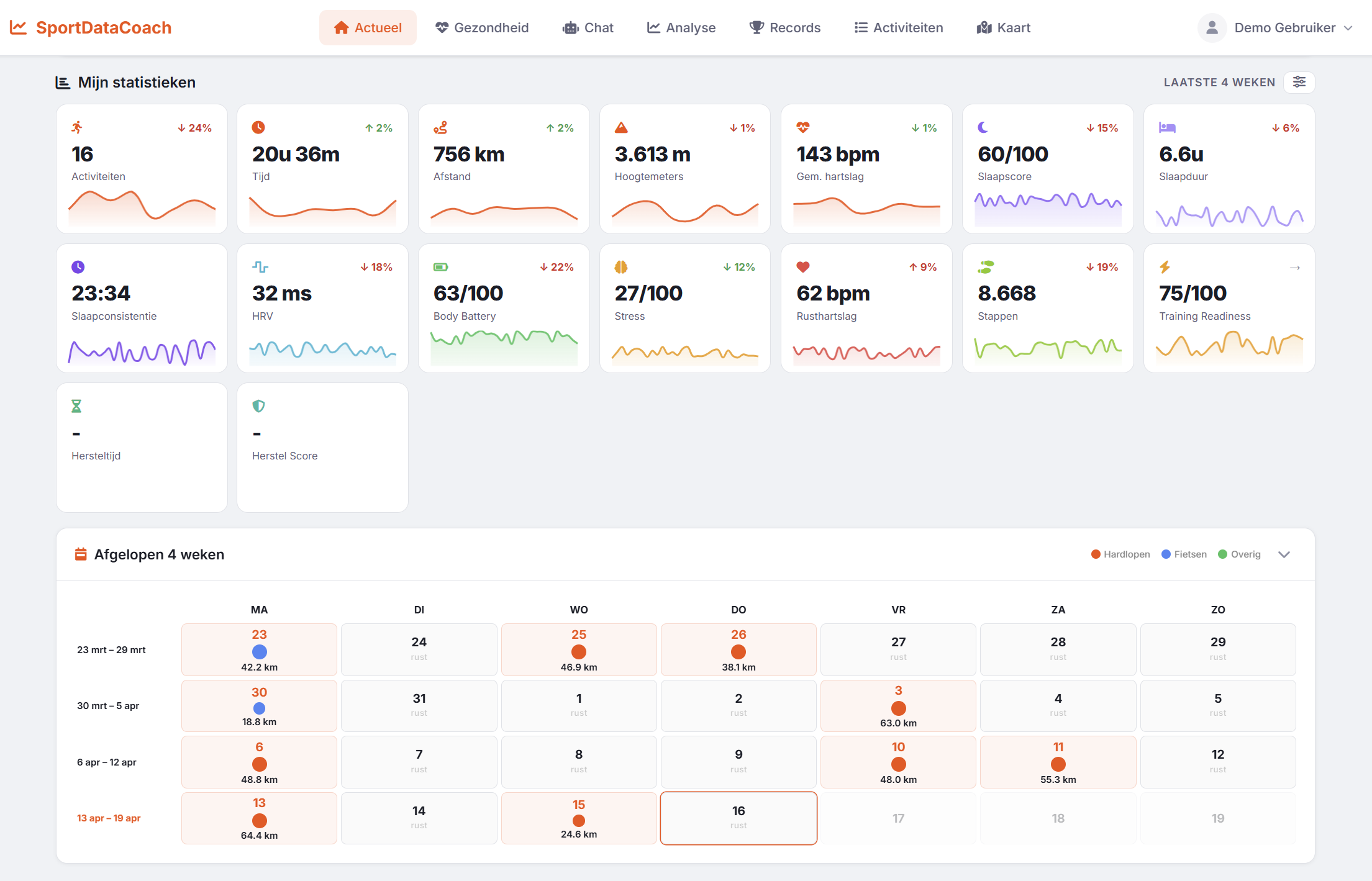Image resolution: width=1372 pixels, height=881 pixels.
Task: Expand the Demo Gebruiker dropdown chevron
Action: (1348, 28)
